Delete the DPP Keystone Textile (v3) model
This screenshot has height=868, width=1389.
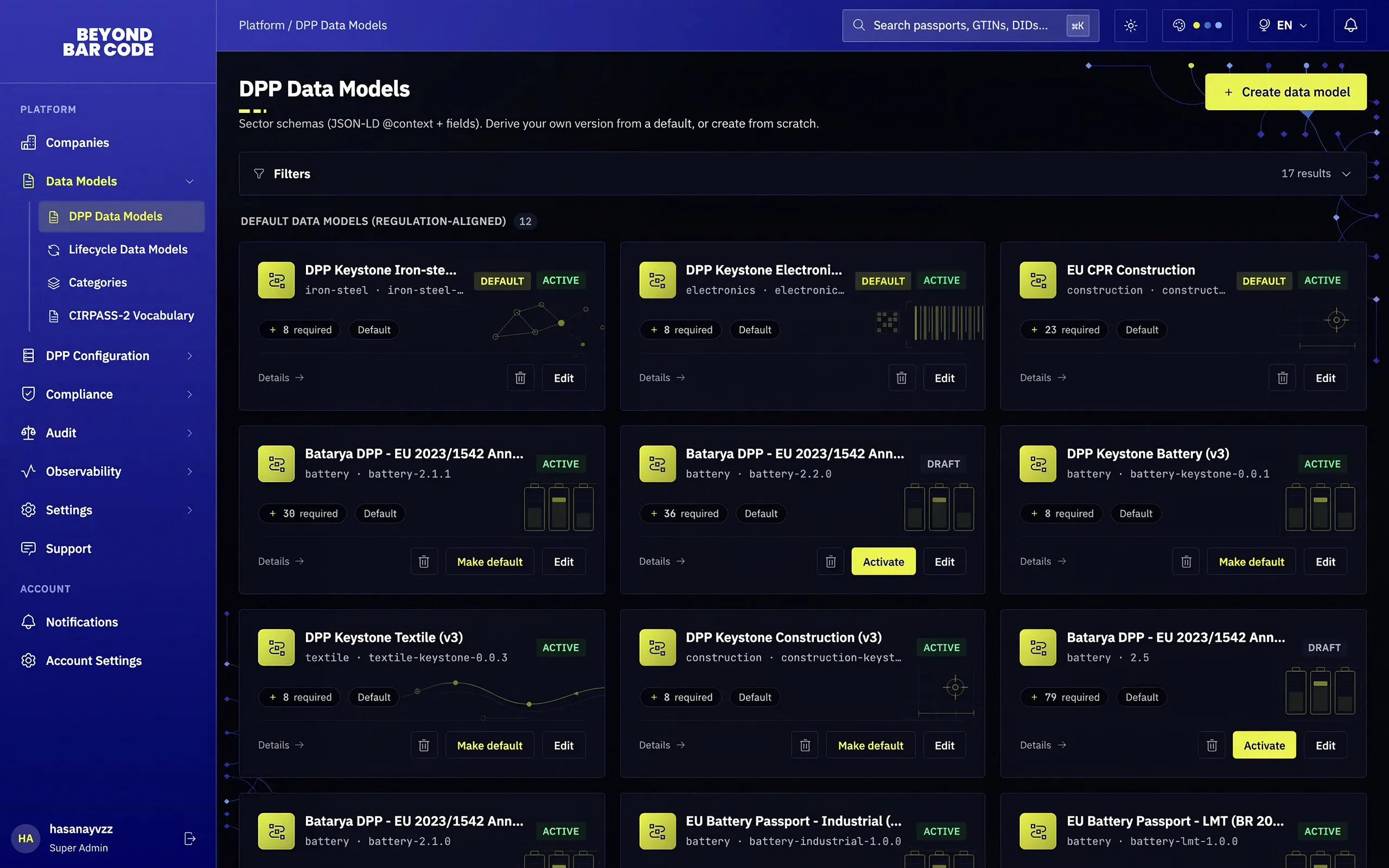click(x=424, y=745)
